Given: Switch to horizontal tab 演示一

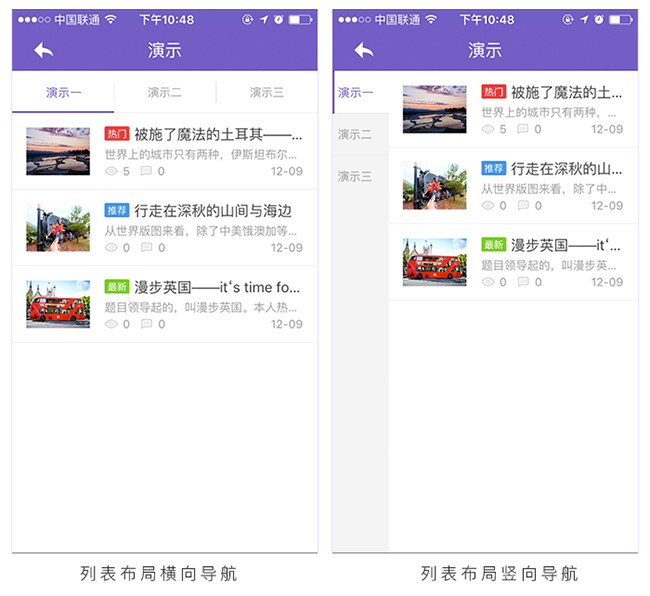Looking at the screenshot, I should [64, 93].
